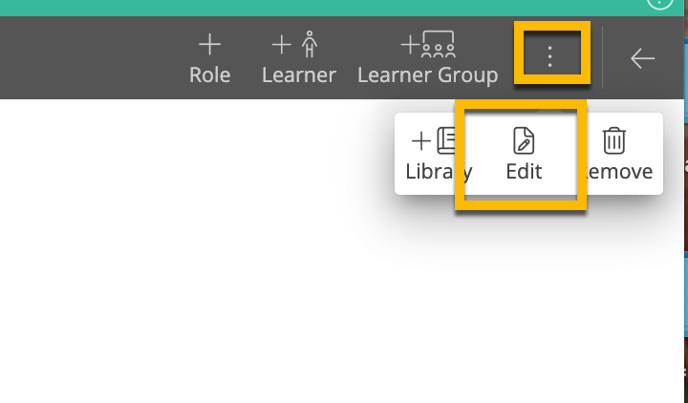This screenshot has height=403, width=688.
Task: Select the Learner text label
Action: click(x=299, y=75)
